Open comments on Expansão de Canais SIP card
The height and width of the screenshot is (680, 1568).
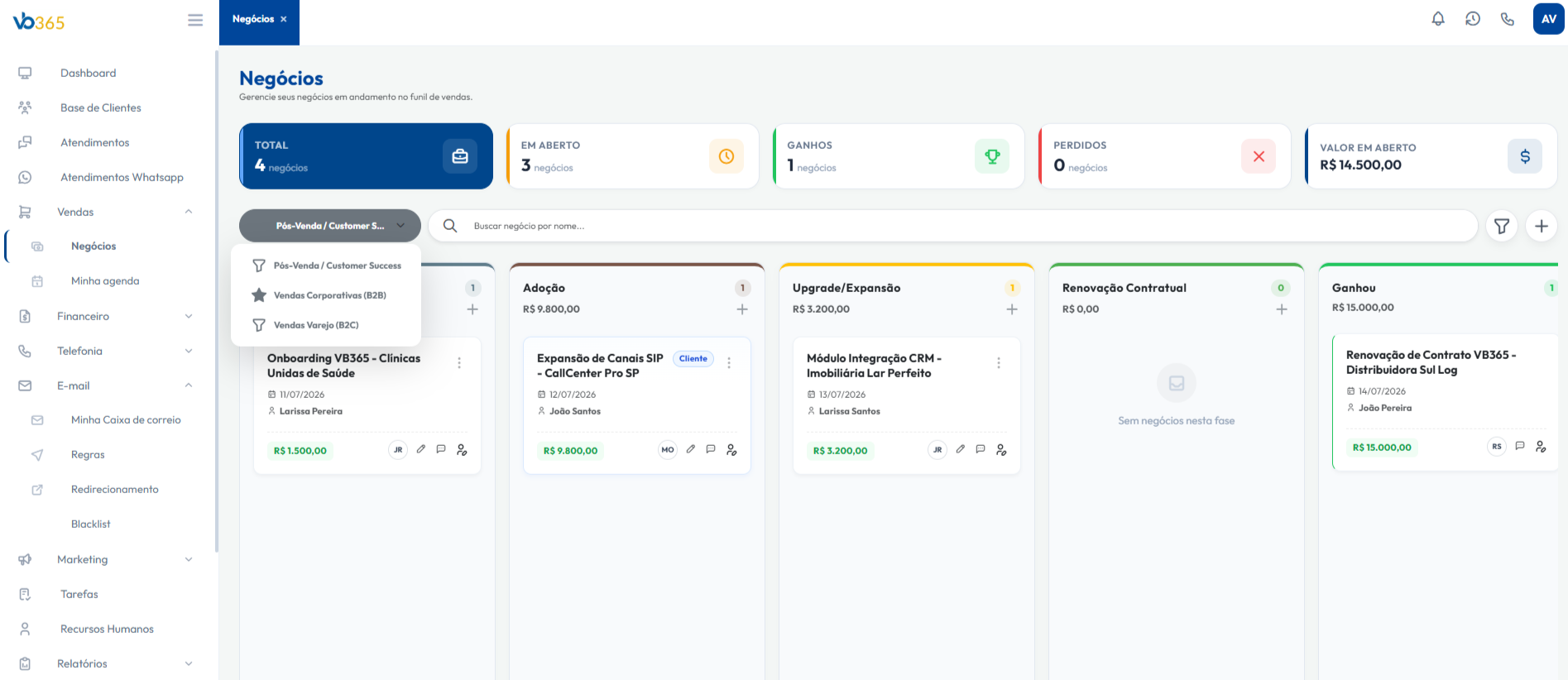711,449
